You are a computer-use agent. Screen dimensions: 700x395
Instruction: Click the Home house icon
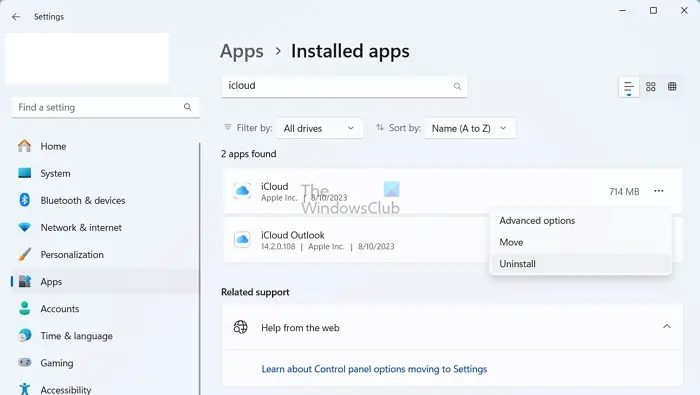pos(25,146)
